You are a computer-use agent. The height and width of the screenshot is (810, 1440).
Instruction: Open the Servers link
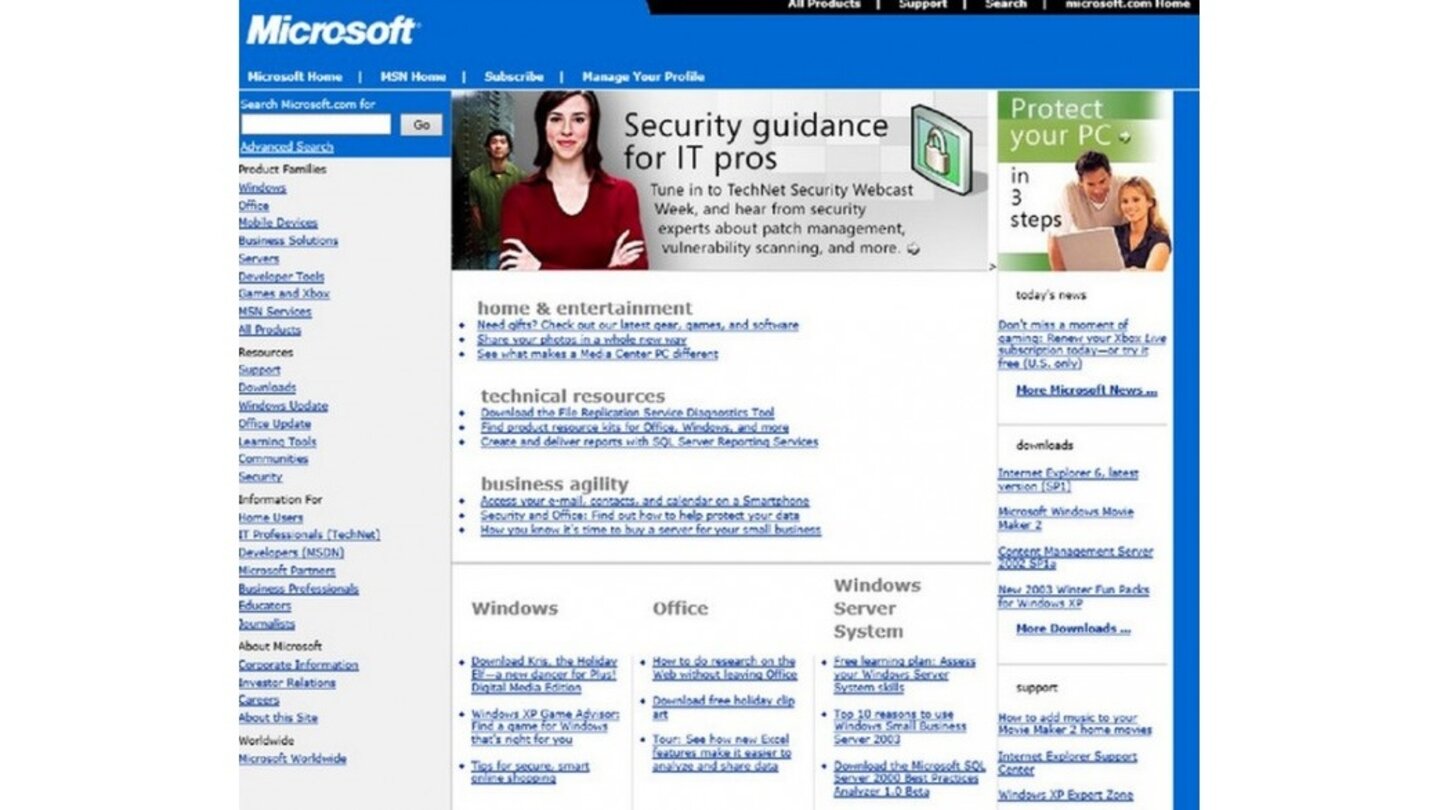258,258
